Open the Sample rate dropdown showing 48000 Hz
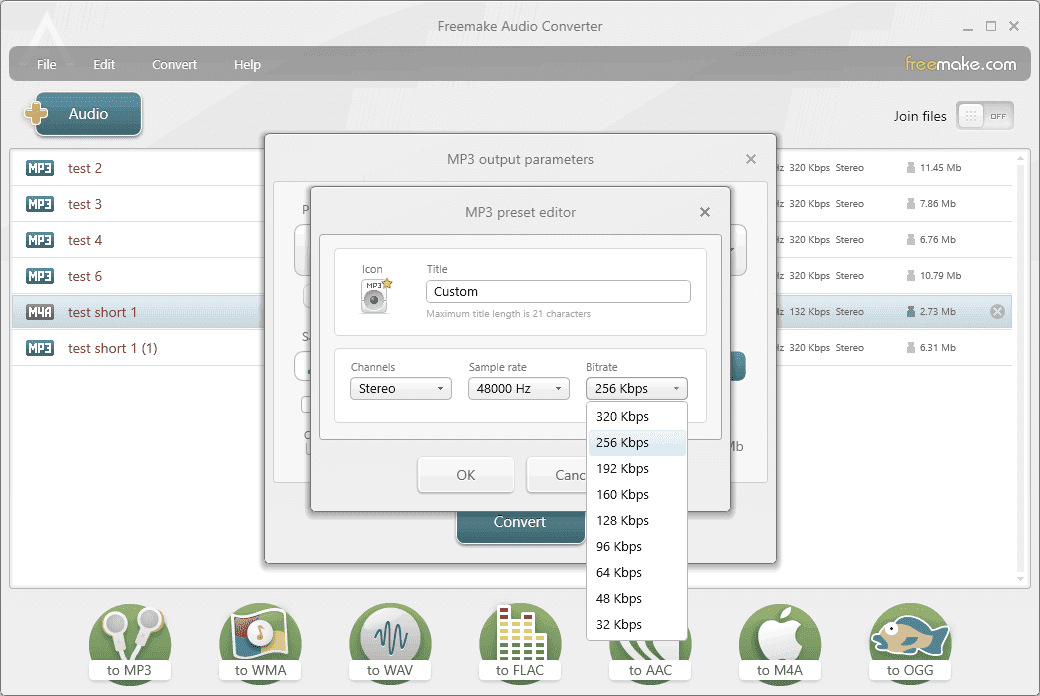 [x=519, y=388]
